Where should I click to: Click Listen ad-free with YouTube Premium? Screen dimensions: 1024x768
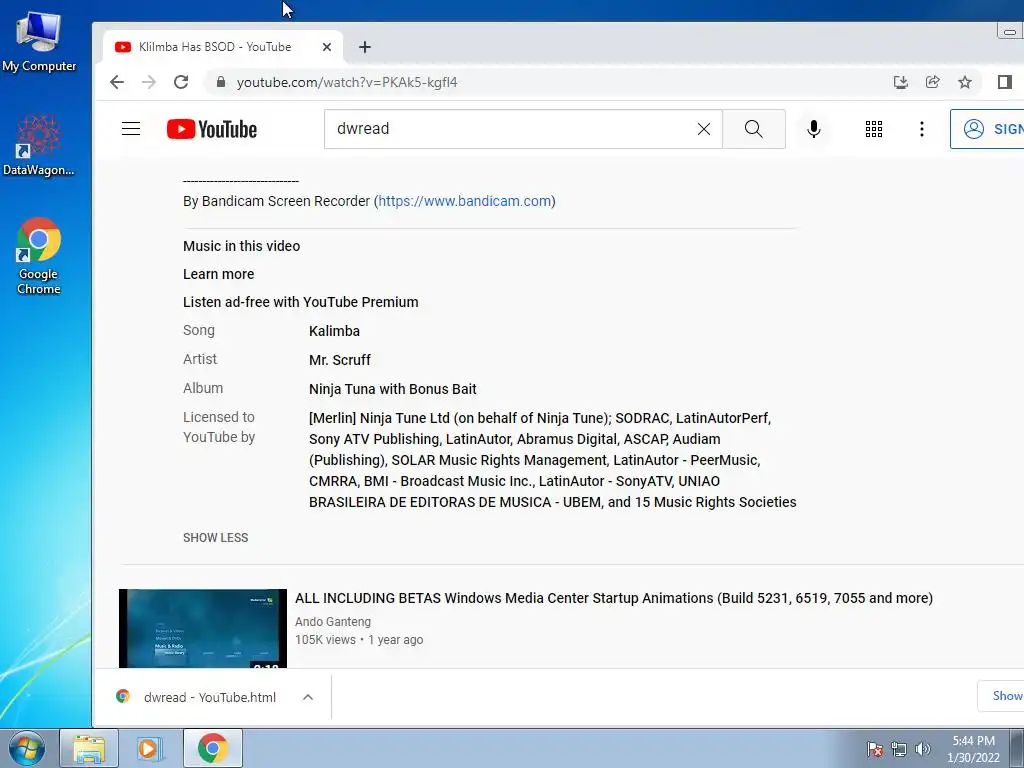[x=300, y=302]
